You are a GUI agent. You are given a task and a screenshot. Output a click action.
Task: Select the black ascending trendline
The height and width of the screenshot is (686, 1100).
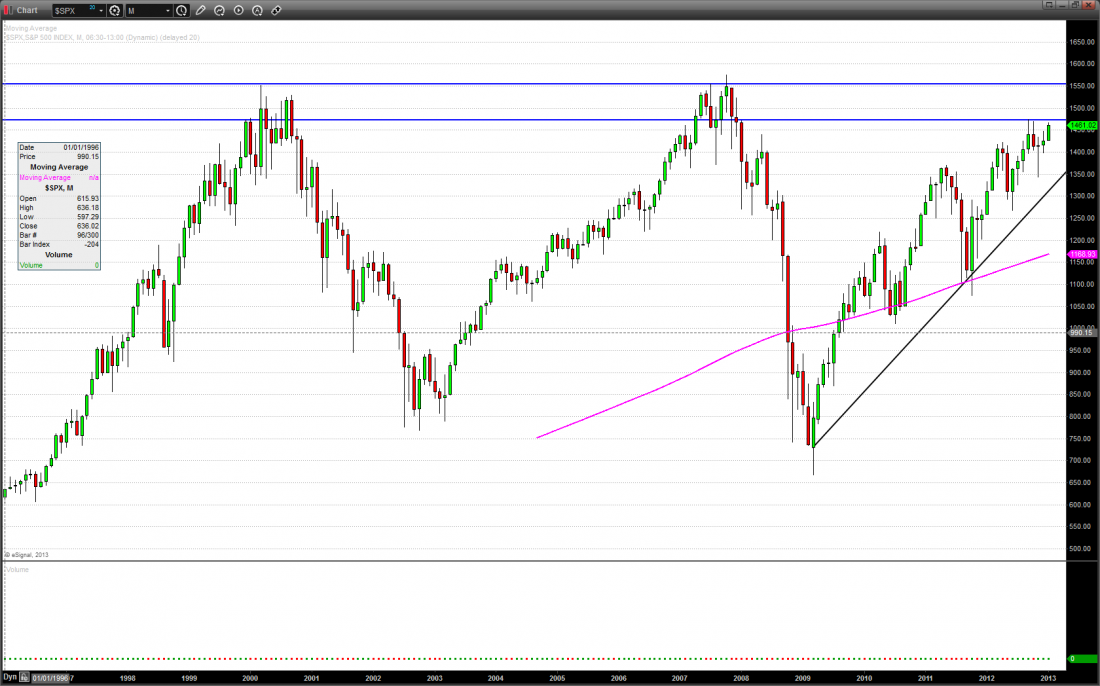point(900,350)
